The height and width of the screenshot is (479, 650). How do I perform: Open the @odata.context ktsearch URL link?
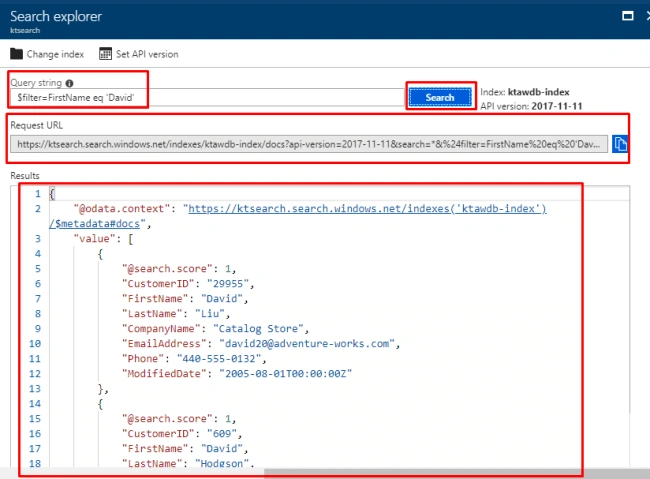367,209
